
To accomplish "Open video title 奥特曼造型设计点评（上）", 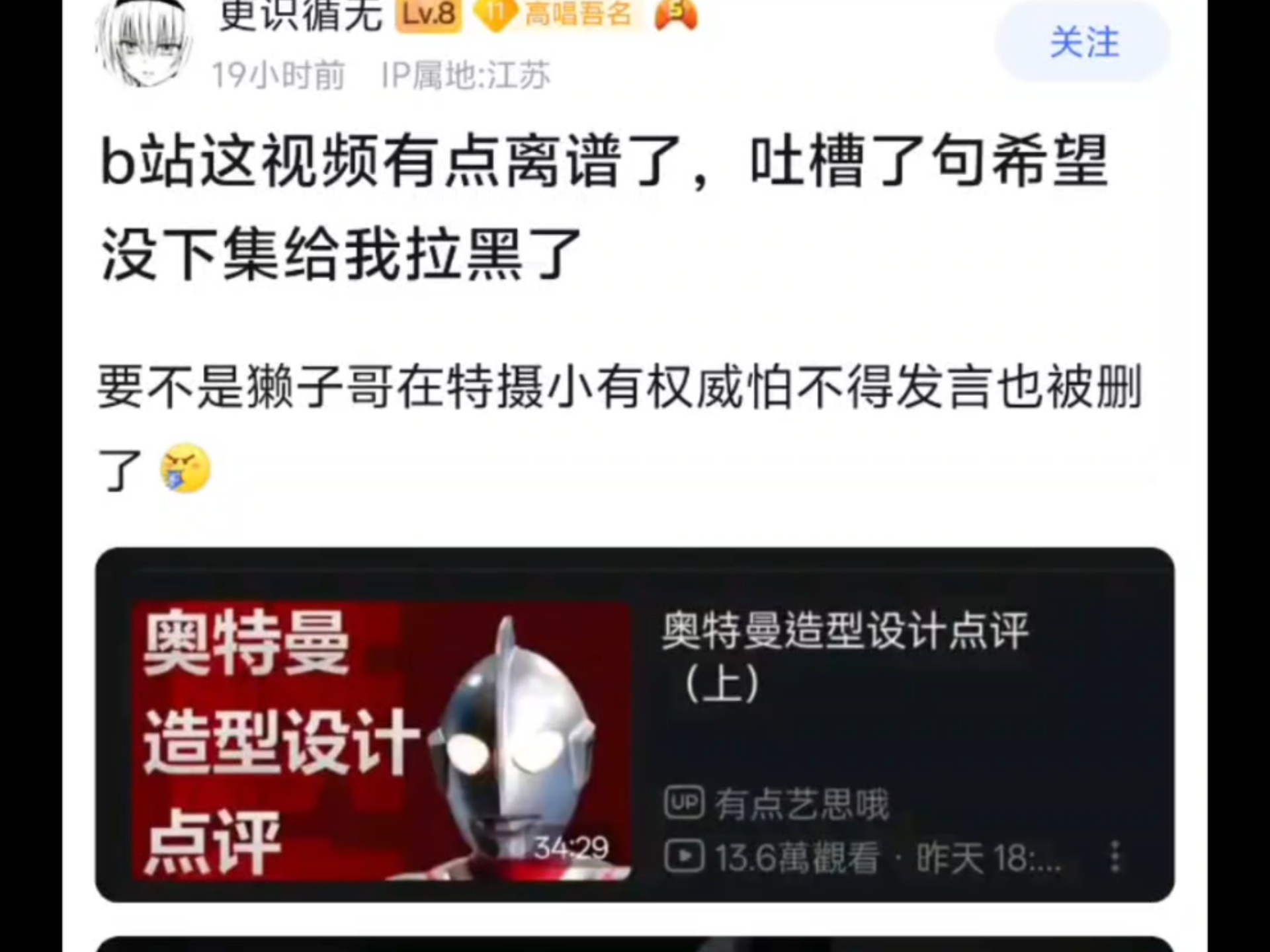I will click(x=845, y=656).
